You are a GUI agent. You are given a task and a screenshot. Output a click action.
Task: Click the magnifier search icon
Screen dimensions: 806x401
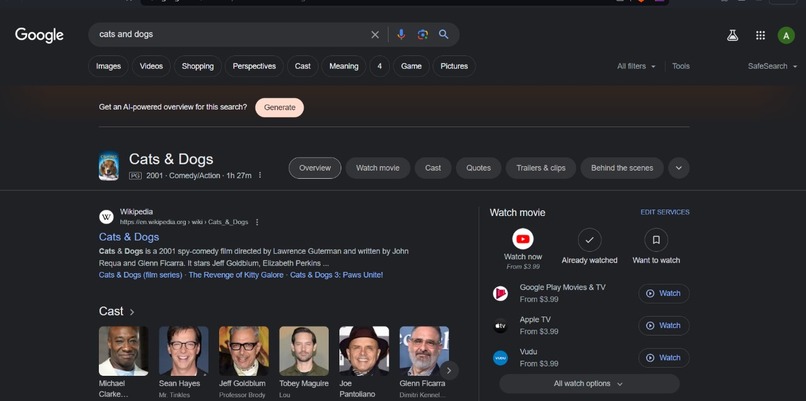pyautogui.click(x=444, y=34)
